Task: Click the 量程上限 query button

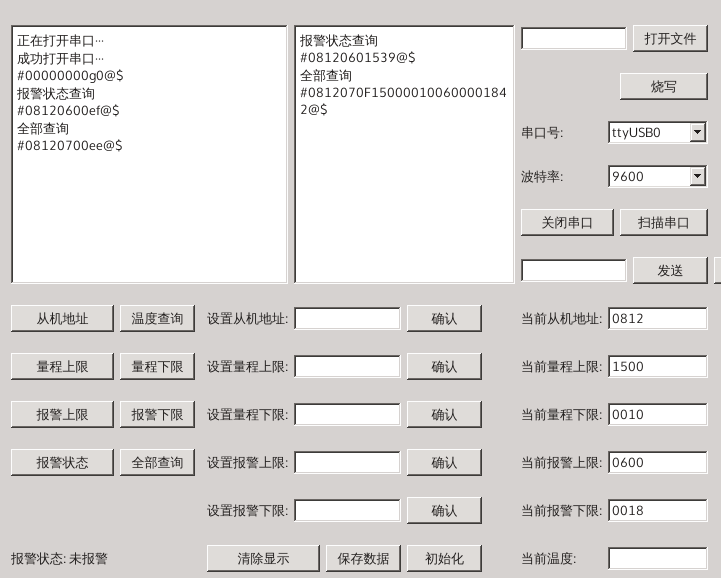Action: click(62, 366)
